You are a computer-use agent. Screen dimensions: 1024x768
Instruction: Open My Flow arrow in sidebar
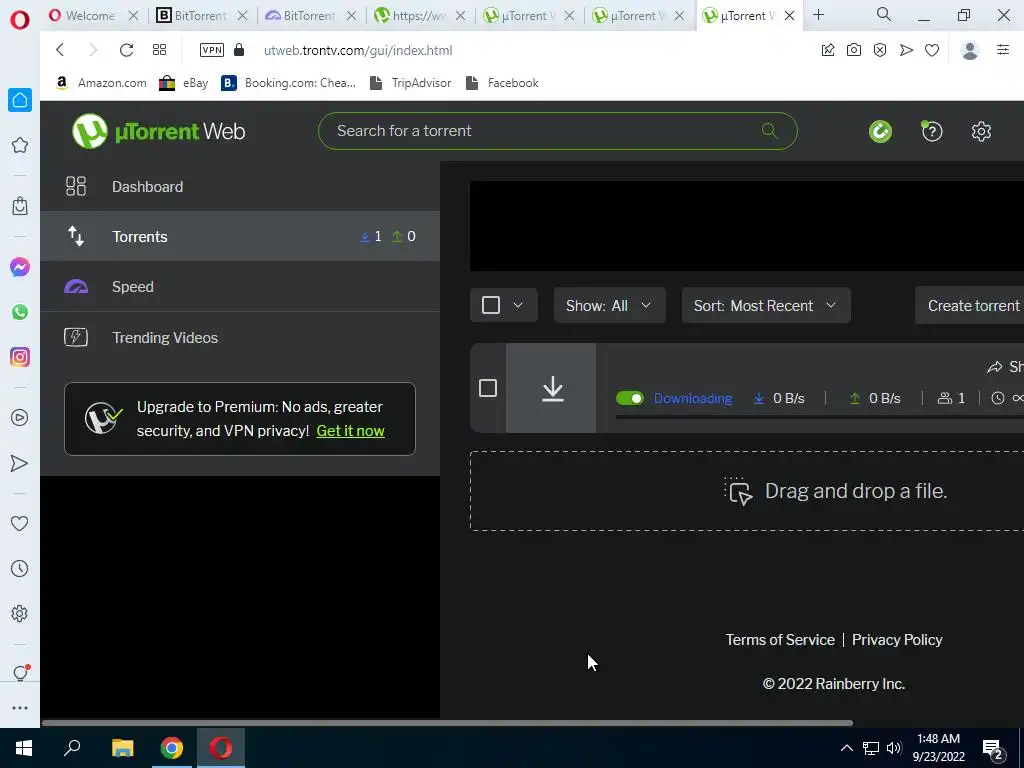click(20, 463)
